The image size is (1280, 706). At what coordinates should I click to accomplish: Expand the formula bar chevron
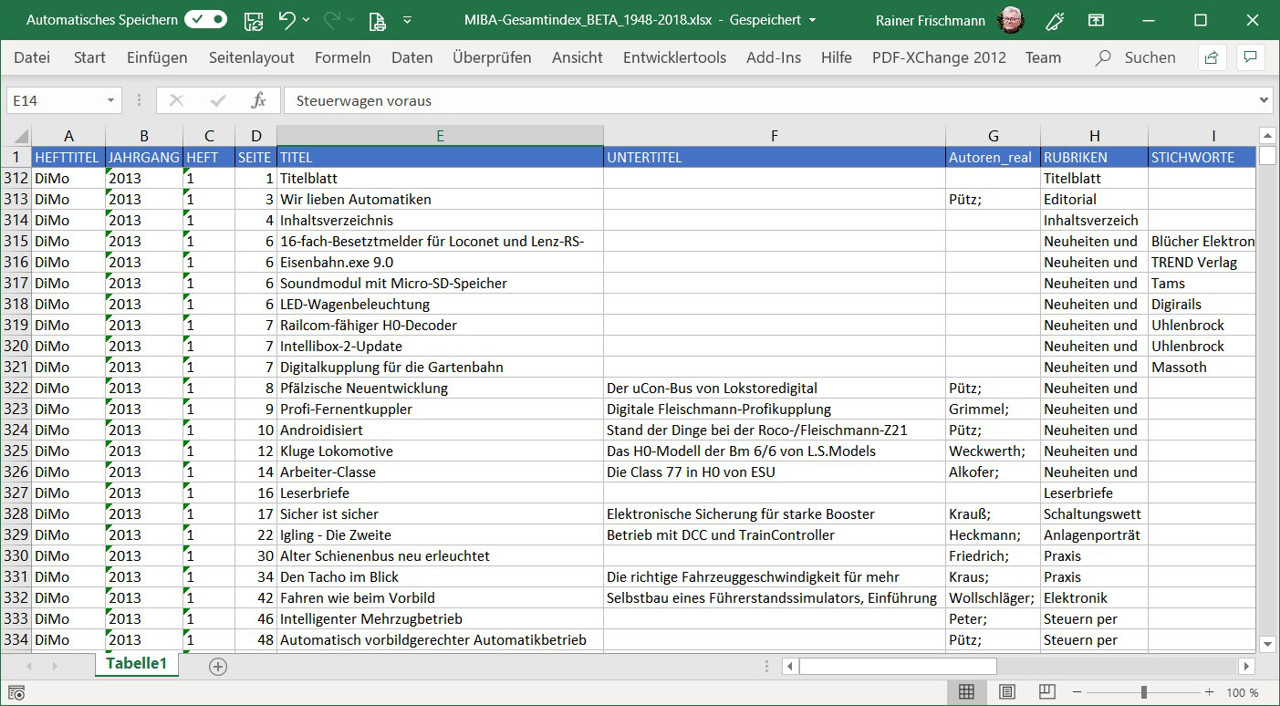(x=1265, y=101)
